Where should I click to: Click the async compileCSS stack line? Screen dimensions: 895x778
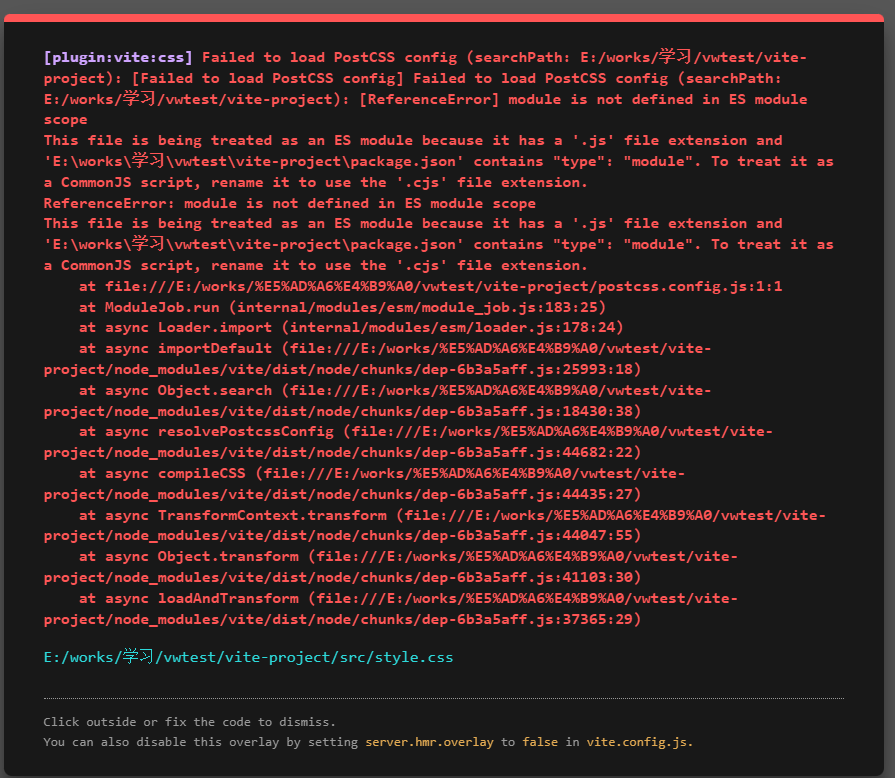(364, 483)
